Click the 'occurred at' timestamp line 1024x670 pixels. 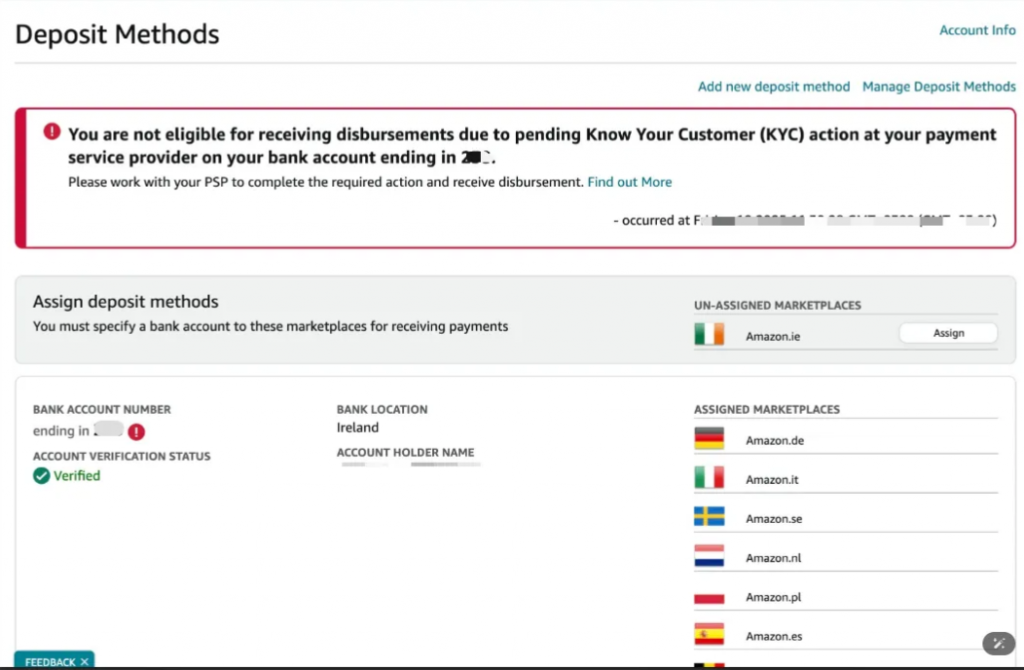pos(805,220)
